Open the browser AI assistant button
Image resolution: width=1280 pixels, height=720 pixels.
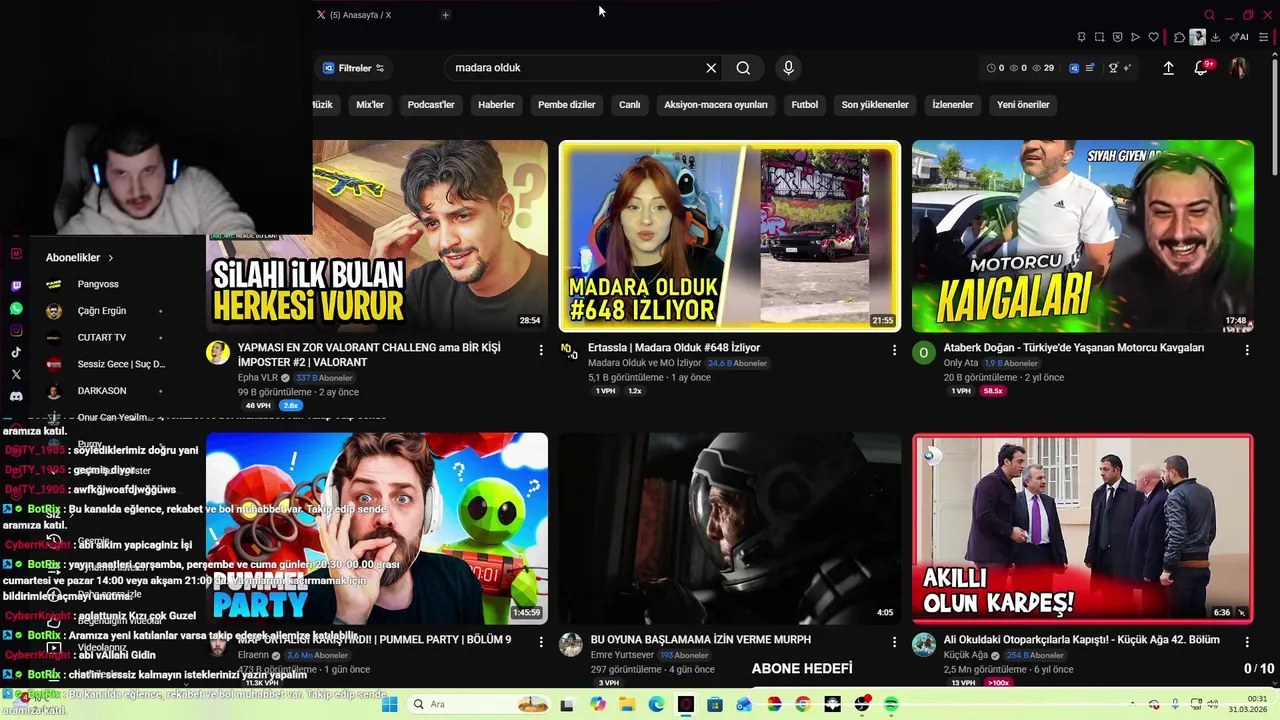click(x=1240, y=37)
